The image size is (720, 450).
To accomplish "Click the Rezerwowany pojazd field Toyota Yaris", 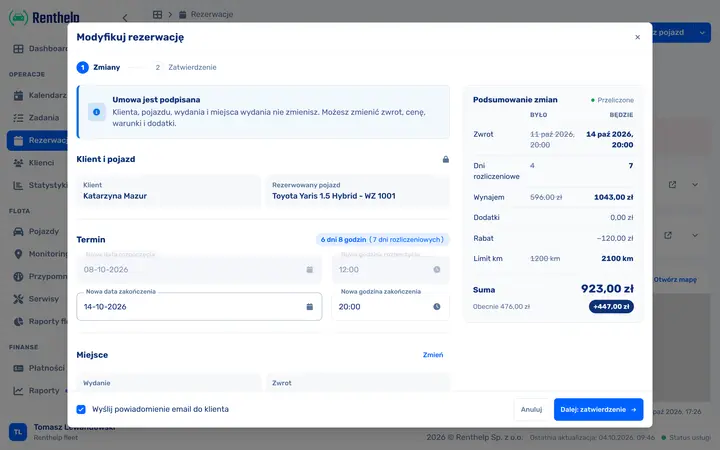I will [x=358, y=191].
